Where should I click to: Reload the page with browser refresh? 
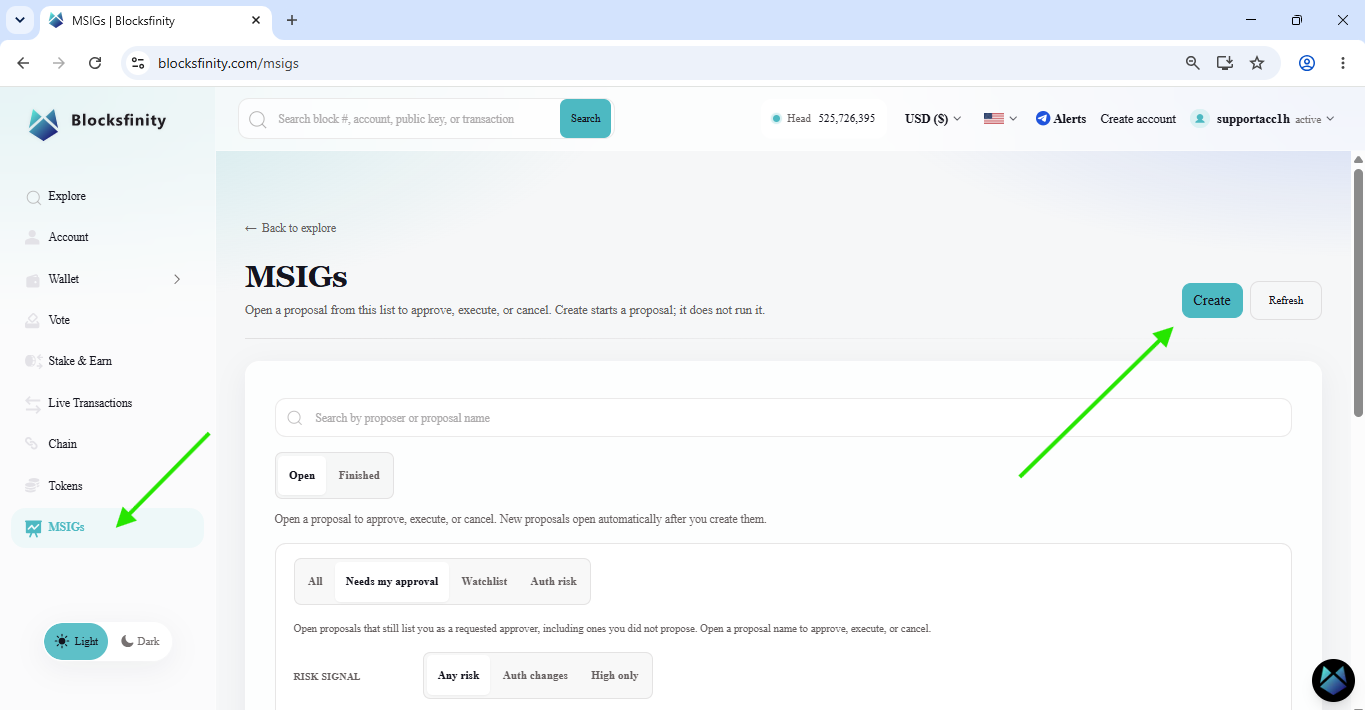pos(95,63)
